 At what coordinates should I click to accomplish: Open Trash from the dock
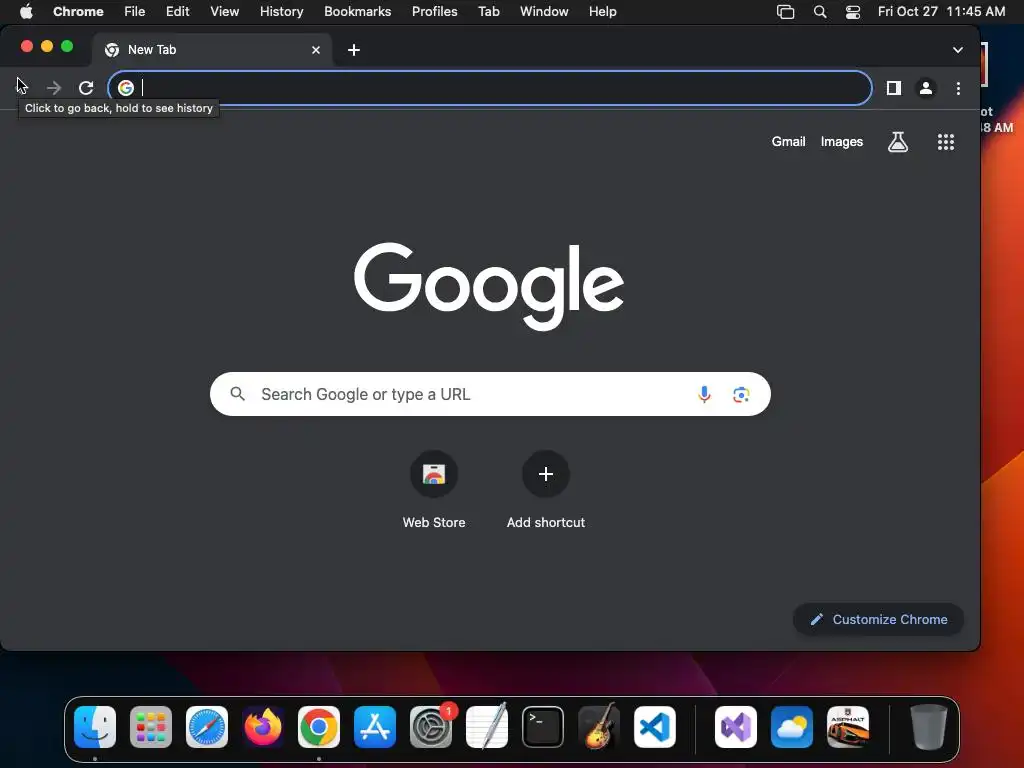tap(928, 727)
